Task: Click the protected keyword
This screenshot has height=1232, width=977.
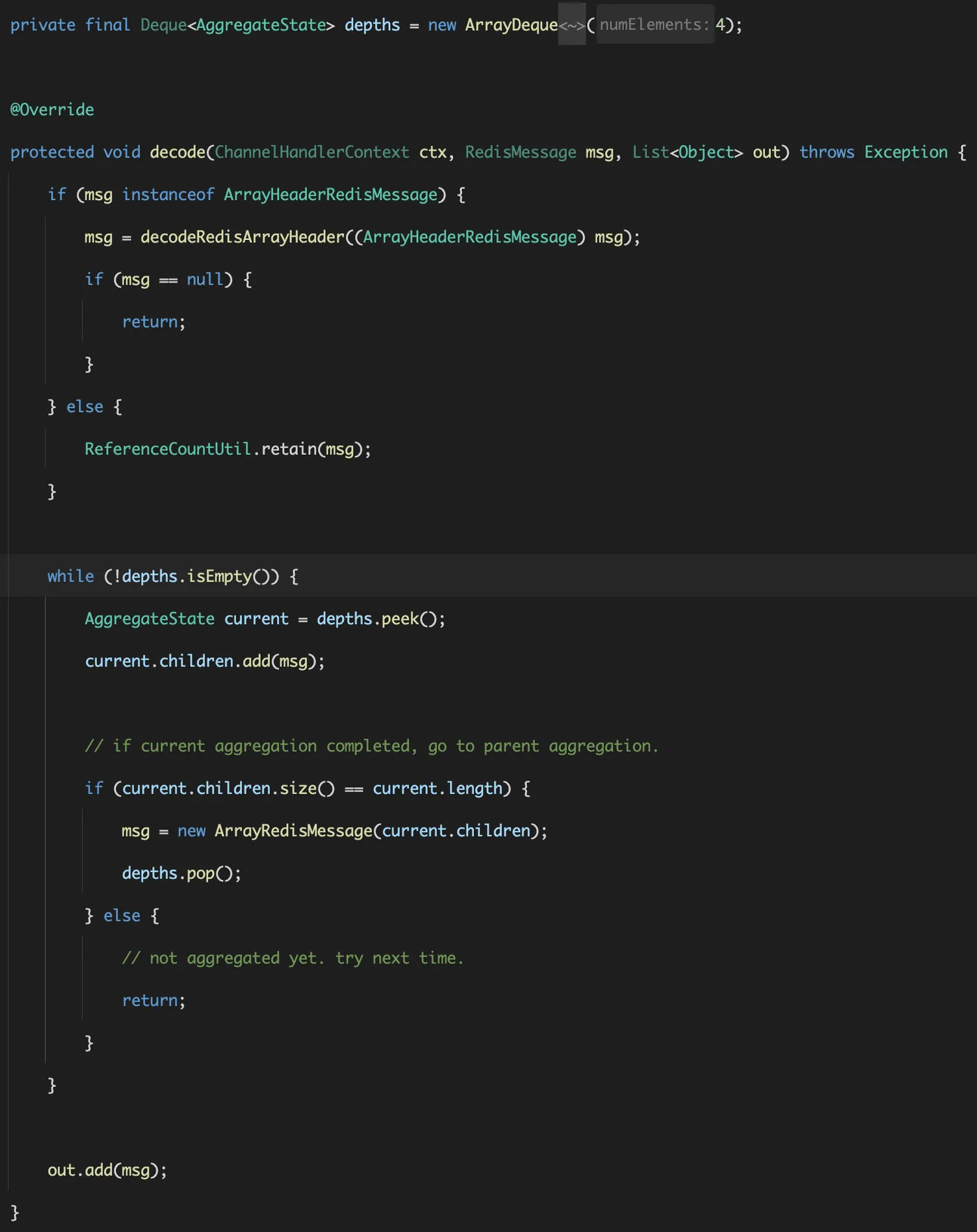Action: tap(52, 152)
